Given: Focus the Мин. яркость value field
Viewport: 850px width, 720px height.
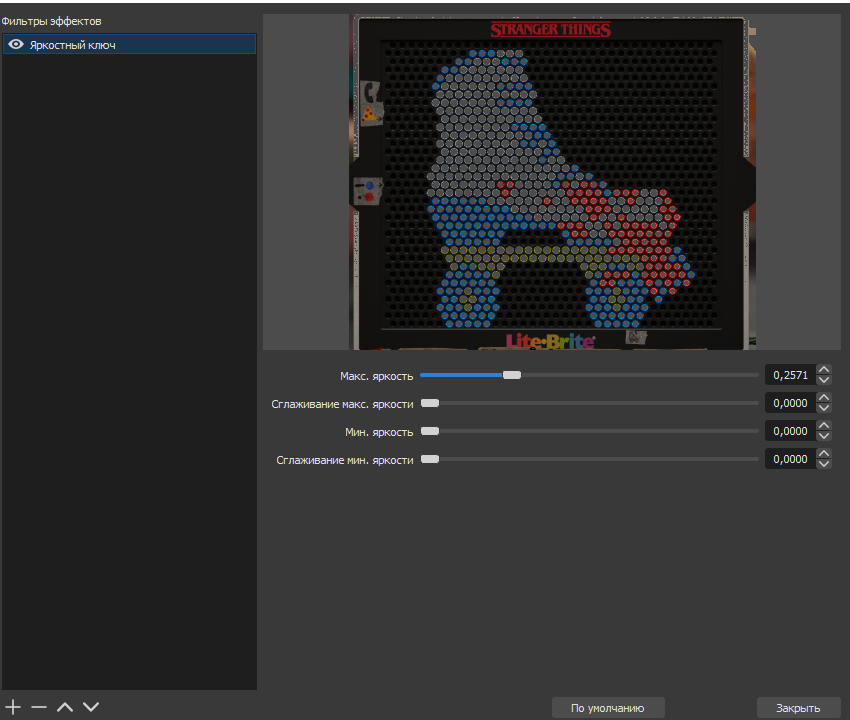Looking at the screenshot, I should [x=790, y=431].
